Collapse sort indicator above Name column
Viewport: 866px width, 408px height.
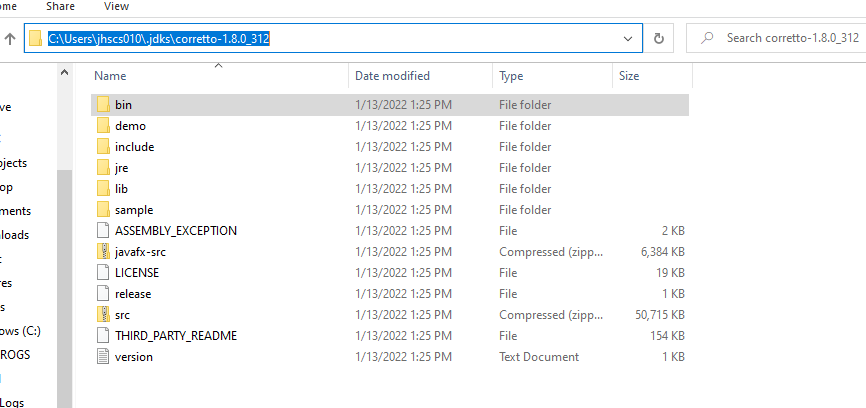(x=219, y=66)
